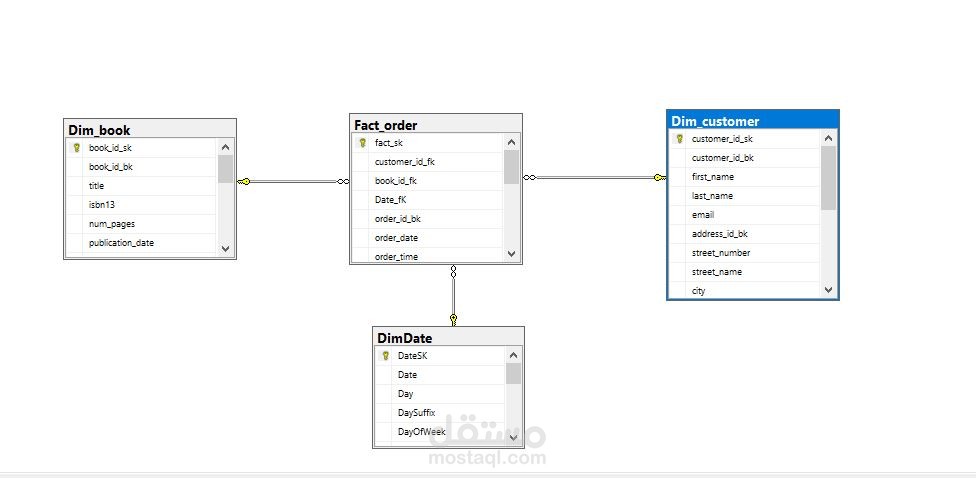Select the customer_id_fk column row

click(427, 162)
